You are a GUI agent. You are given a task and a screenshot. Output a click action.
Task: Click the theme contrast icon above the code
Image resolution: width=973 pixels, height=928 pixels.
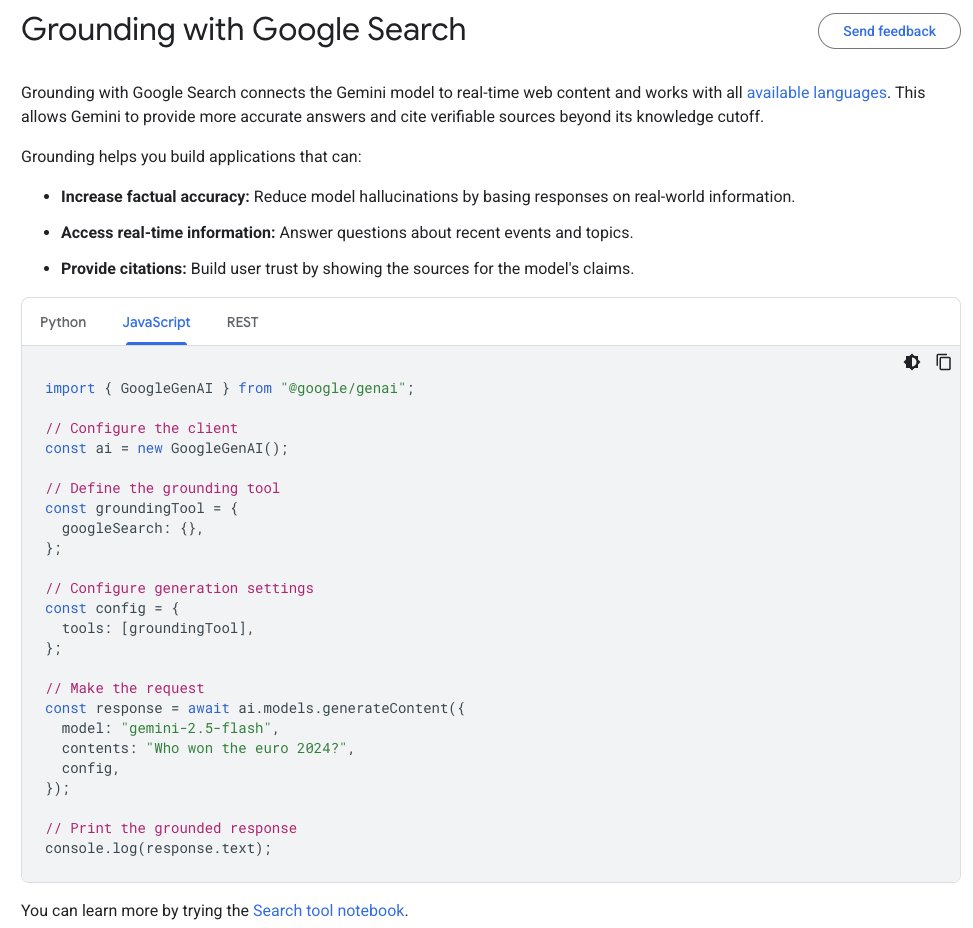click(912, 362)
